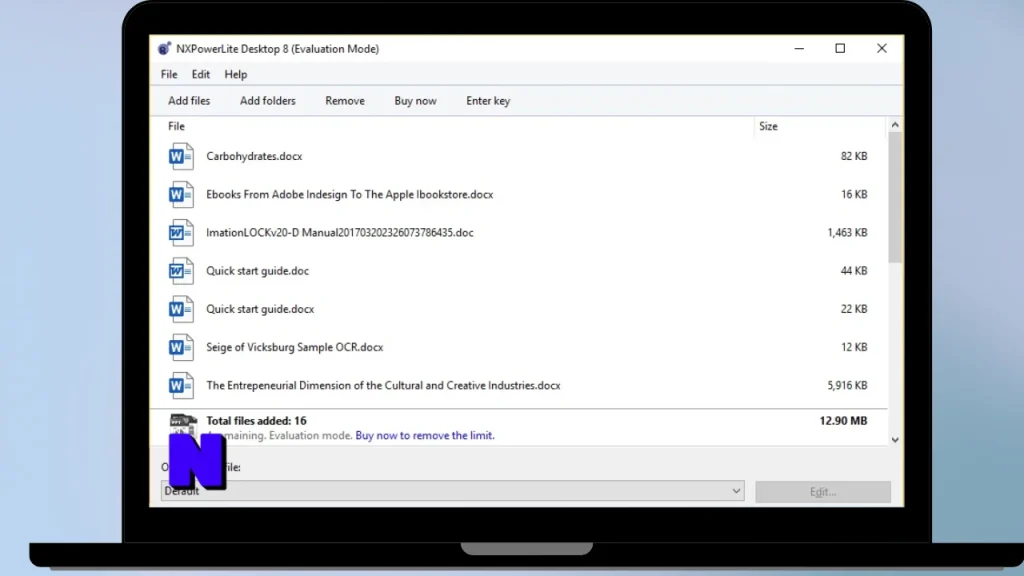Viewport: 1024px width, 576px height.
Task: Click the 82 KB size value
Action: point(854,156)
